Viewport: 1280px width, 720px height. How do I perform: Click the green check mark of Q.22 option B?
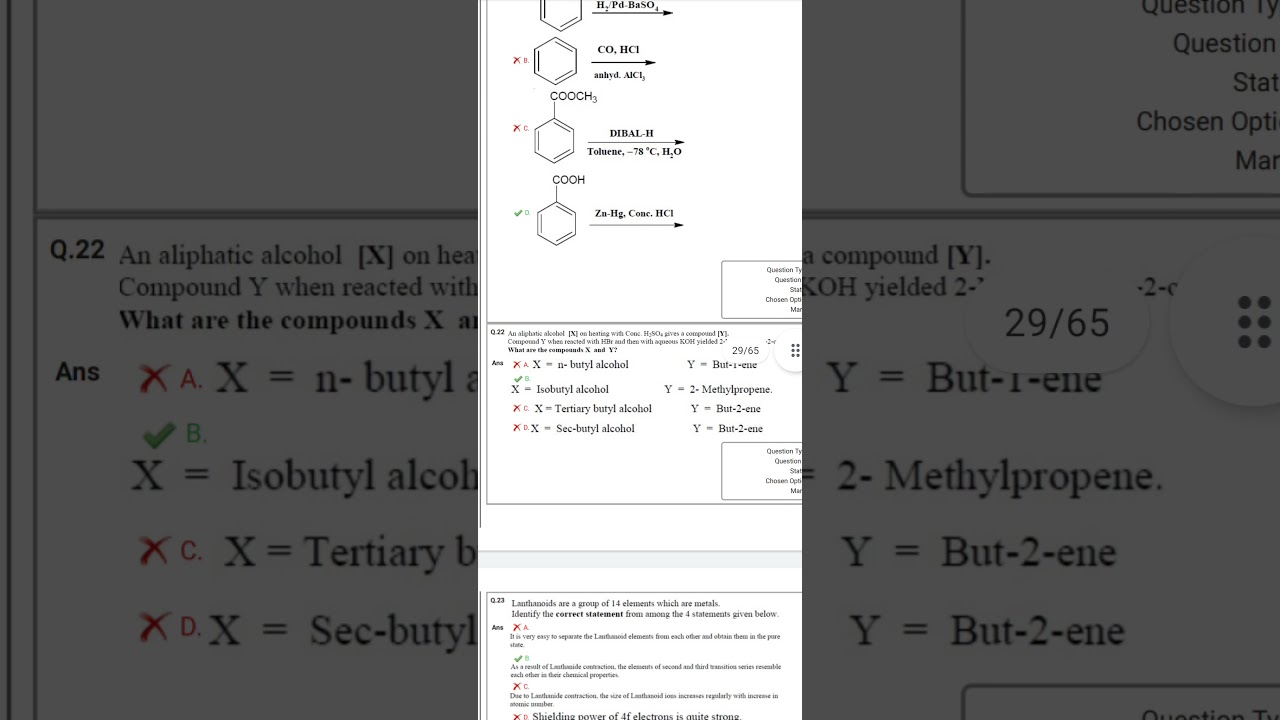(518, 379)
